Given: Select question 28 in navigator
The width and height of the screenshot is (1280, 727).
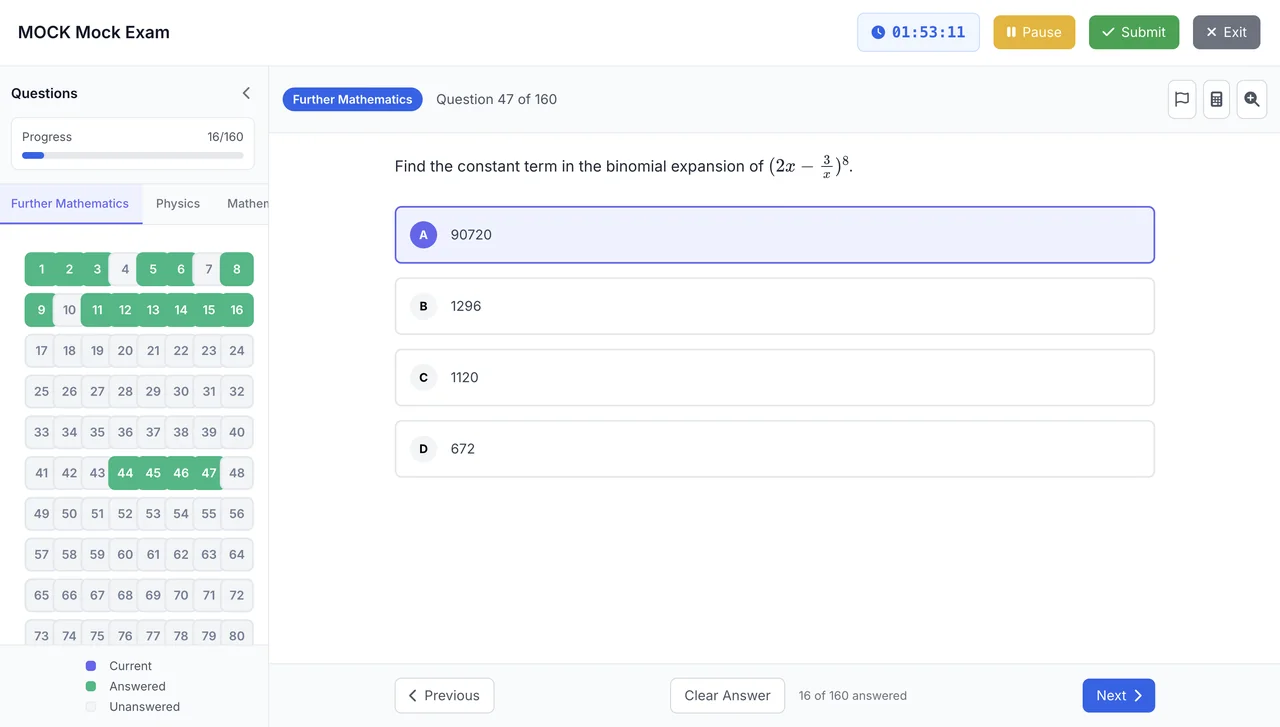Looking at the screenshot, I should (x=125, y=391).
